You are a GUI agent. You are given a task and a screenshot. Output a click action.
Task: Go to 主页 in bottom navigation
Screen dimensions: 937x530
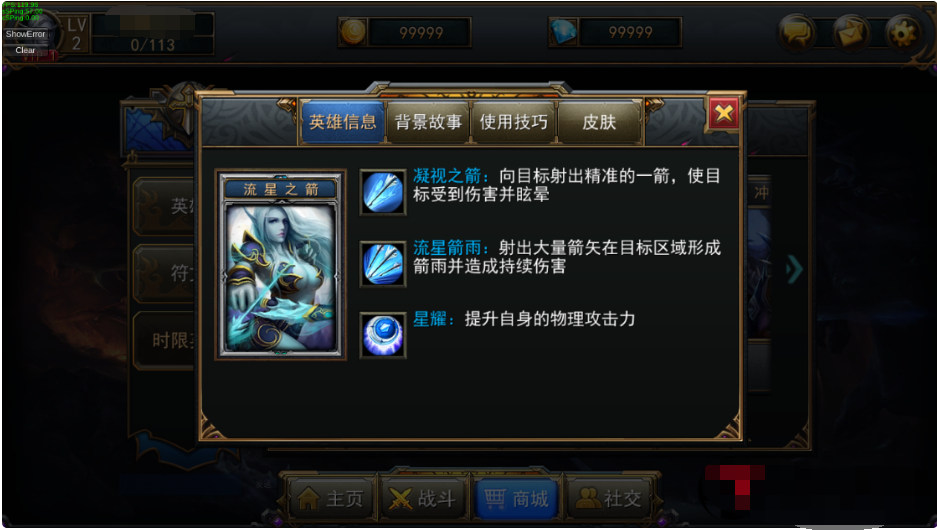click(331, 498)
